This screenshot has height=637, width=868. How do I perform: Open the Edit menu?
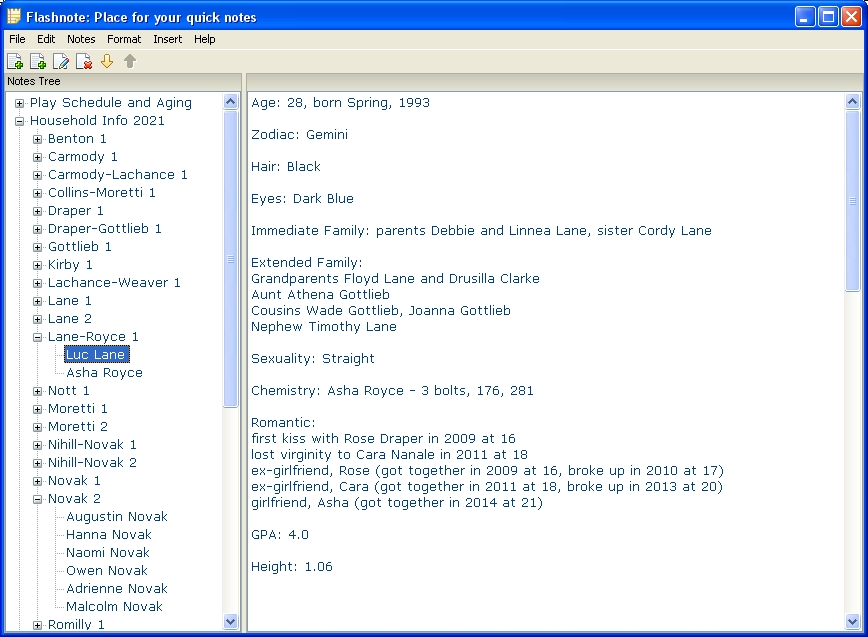click(x=46, y=39)
